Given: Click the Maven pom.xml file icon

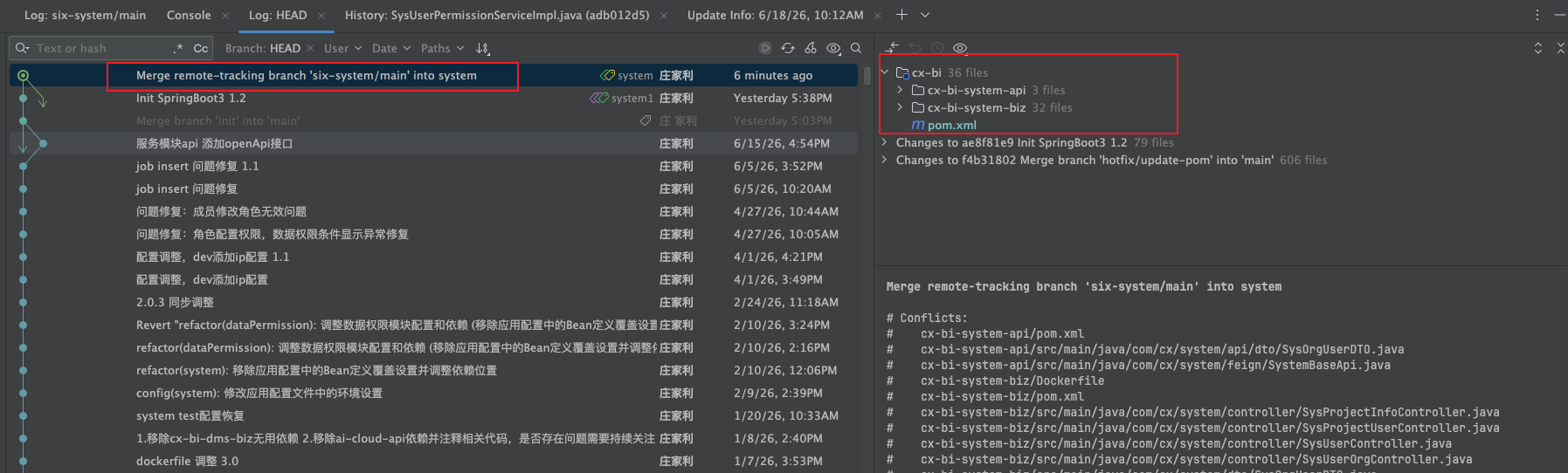Looking at the screenshot, I should [x=918, y=125].
